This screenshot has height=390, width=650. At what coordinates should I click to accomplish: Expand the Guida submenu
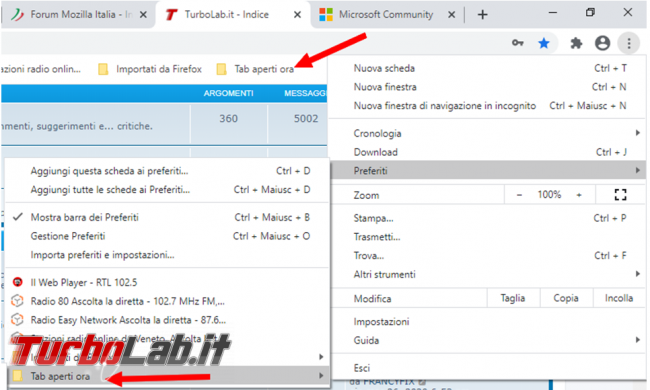click(488, 341)
